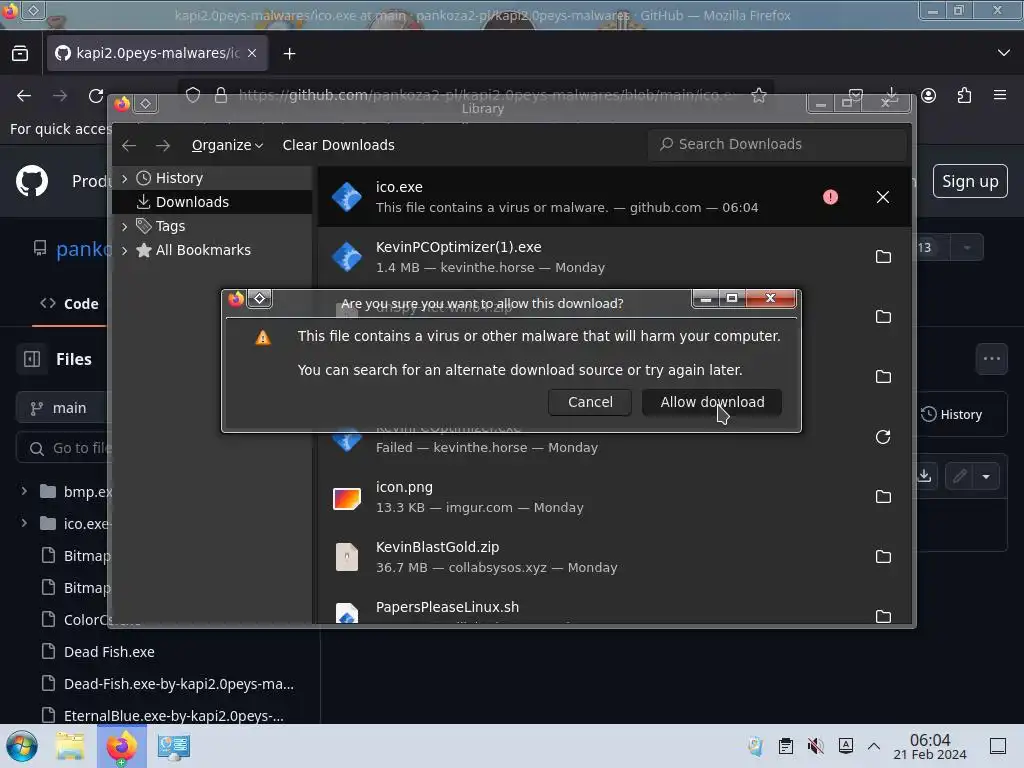Go forward in Library window
This screenshot has width=1024, height=768.
coord(163,145)
